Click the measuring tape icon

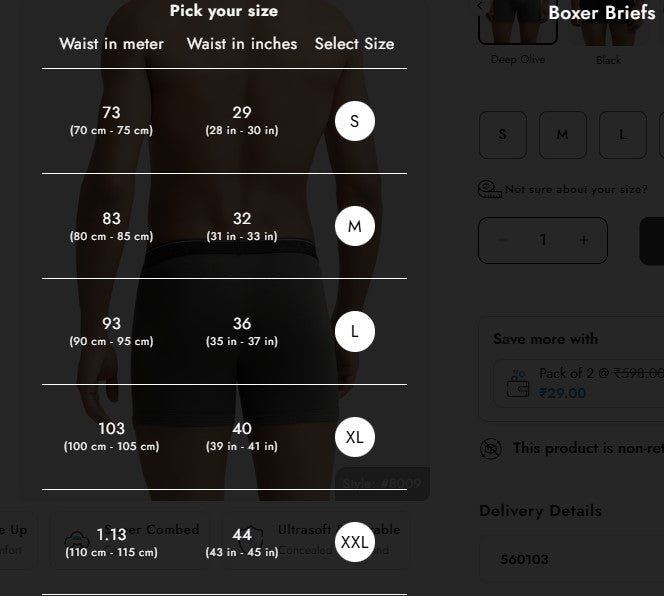(490, 189)
